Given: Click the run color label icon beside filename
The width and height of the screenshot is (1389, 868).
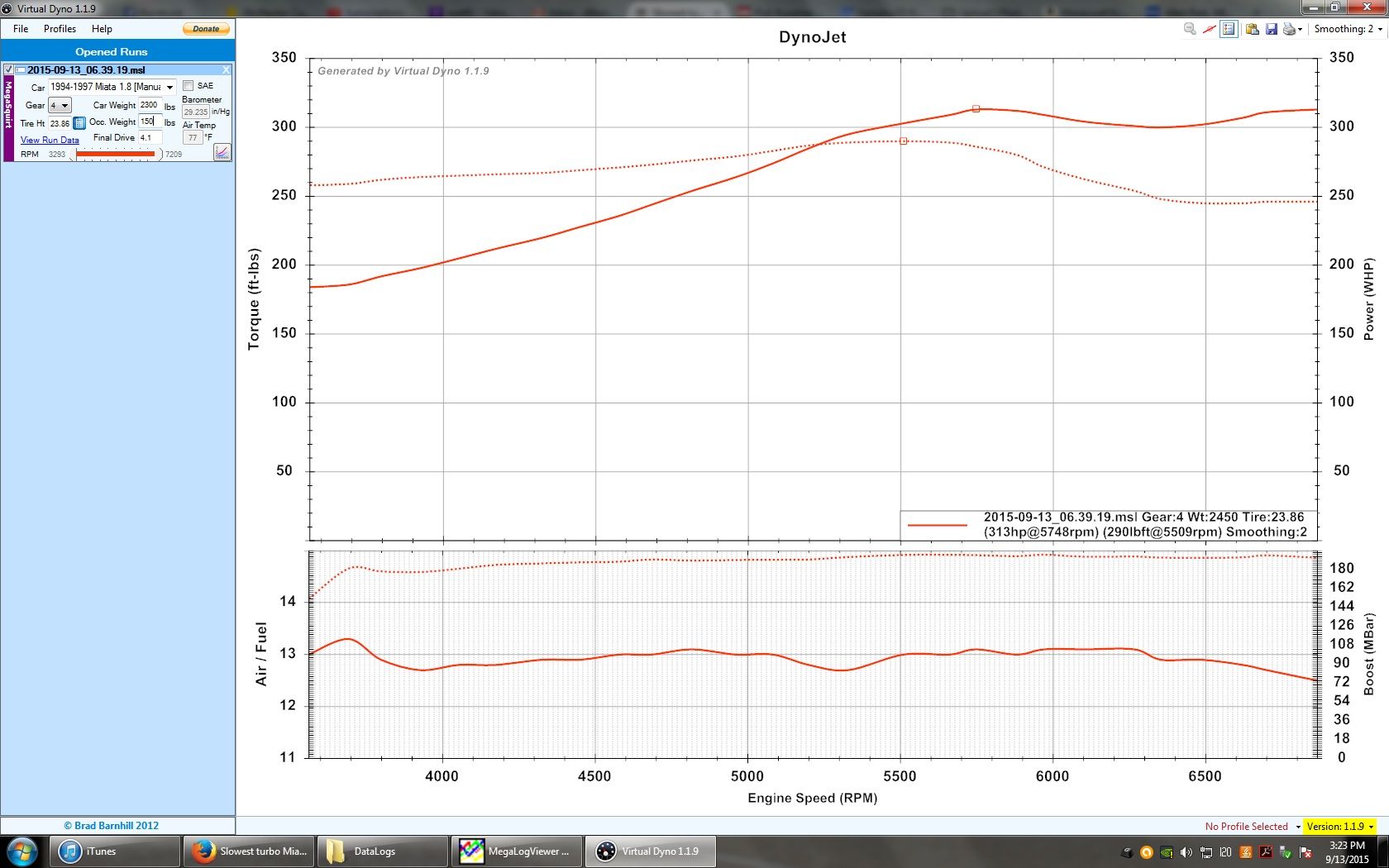Looking at the screenshot, I should [20, 70].
